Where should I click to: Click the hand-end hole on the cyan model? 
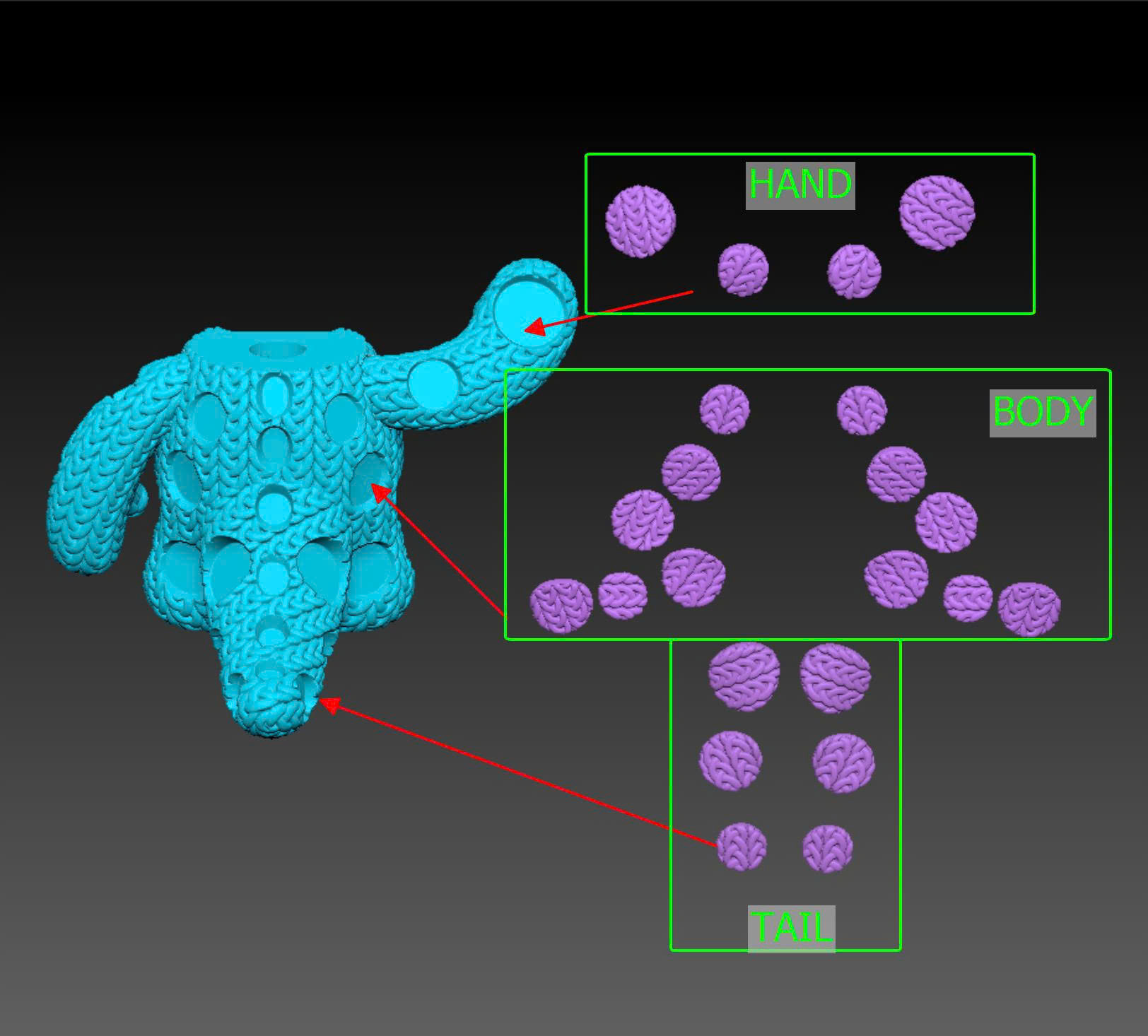coord(529,312)
